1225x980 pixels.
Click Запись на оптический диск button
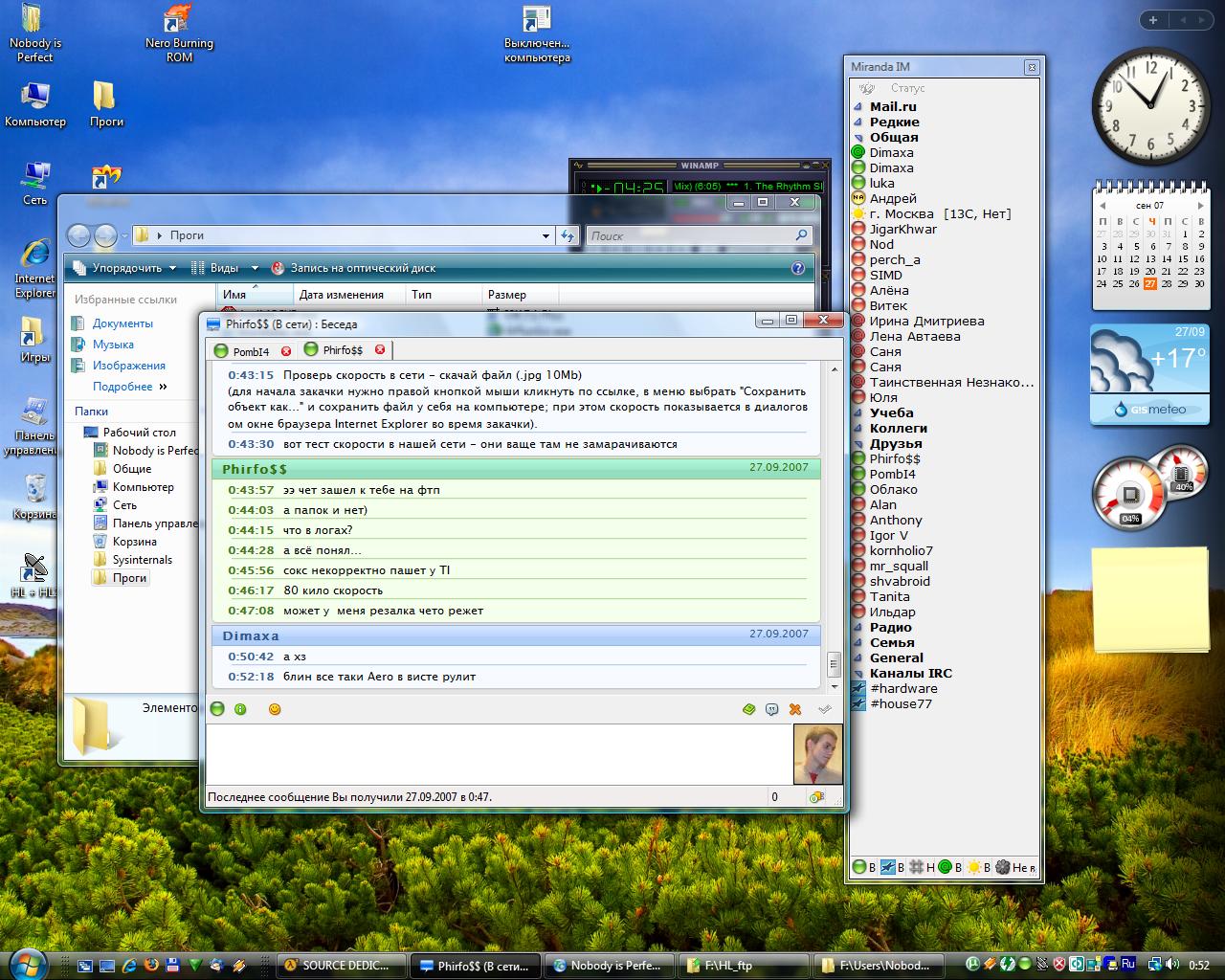(x=354, y=268)
